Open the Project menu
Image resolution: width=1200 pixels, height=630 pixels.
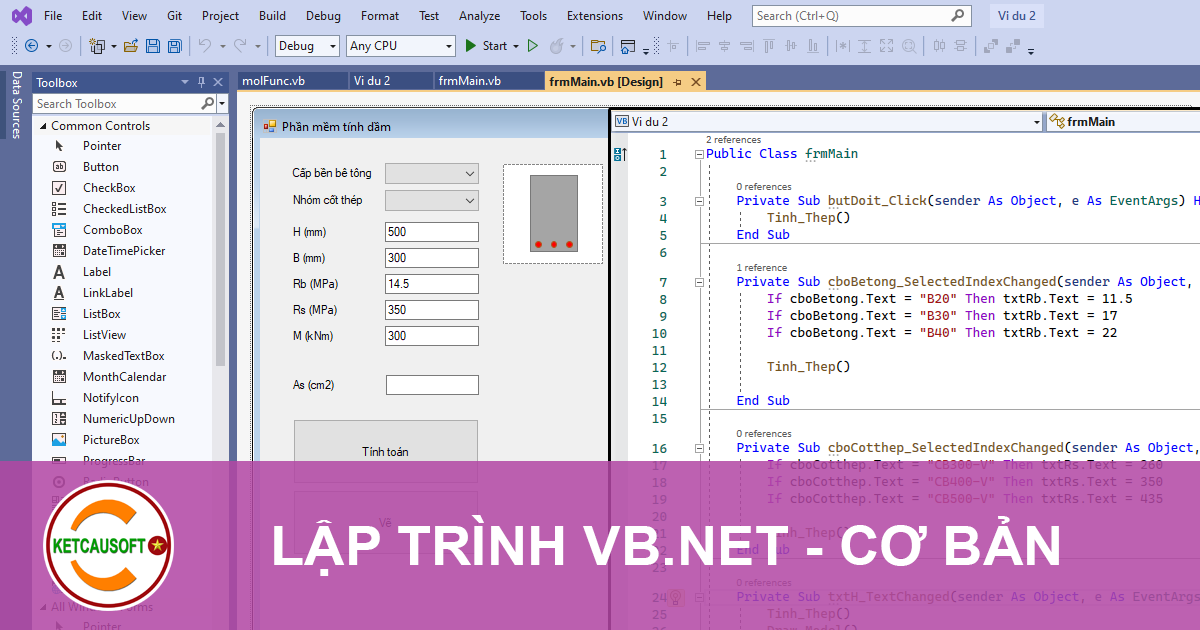pos(220,16)
